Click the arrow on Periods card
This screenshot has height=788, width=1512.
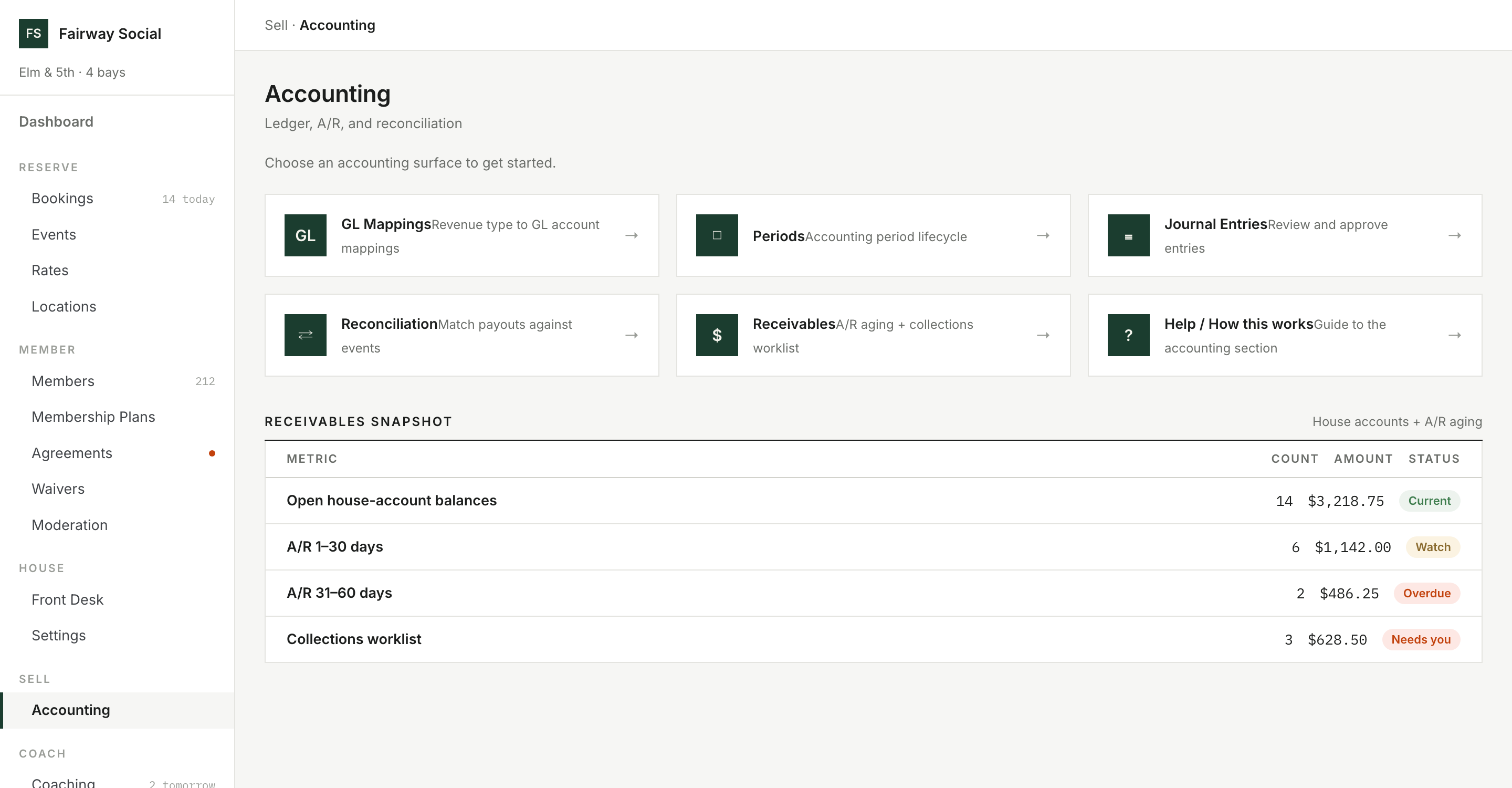pyautogui.click(x=1043, y=235)
